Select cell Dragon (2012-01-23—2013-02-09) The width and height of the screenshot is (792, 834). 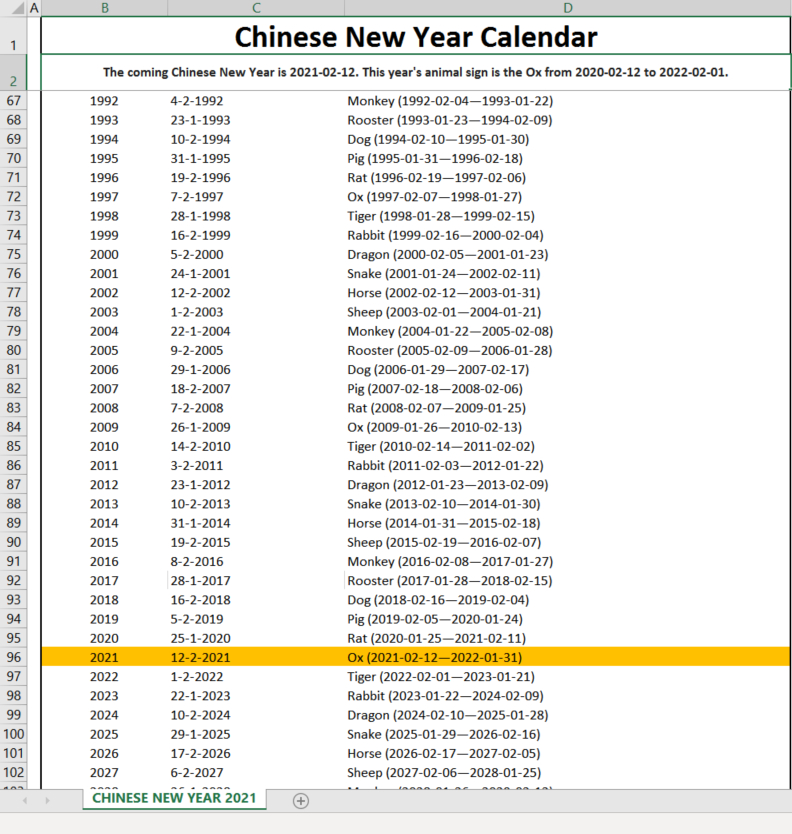(568, 484)
